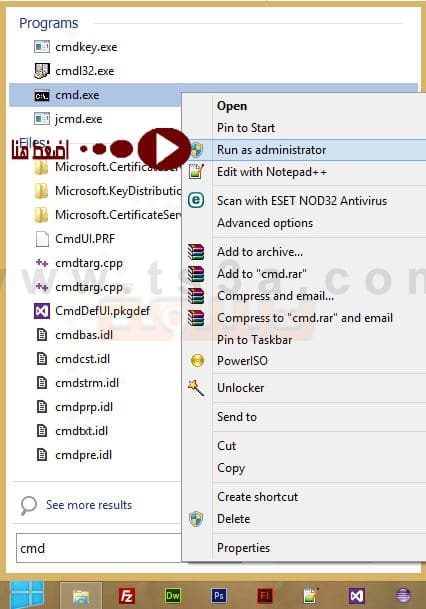Click the search box containing cmd

[99, 548]
